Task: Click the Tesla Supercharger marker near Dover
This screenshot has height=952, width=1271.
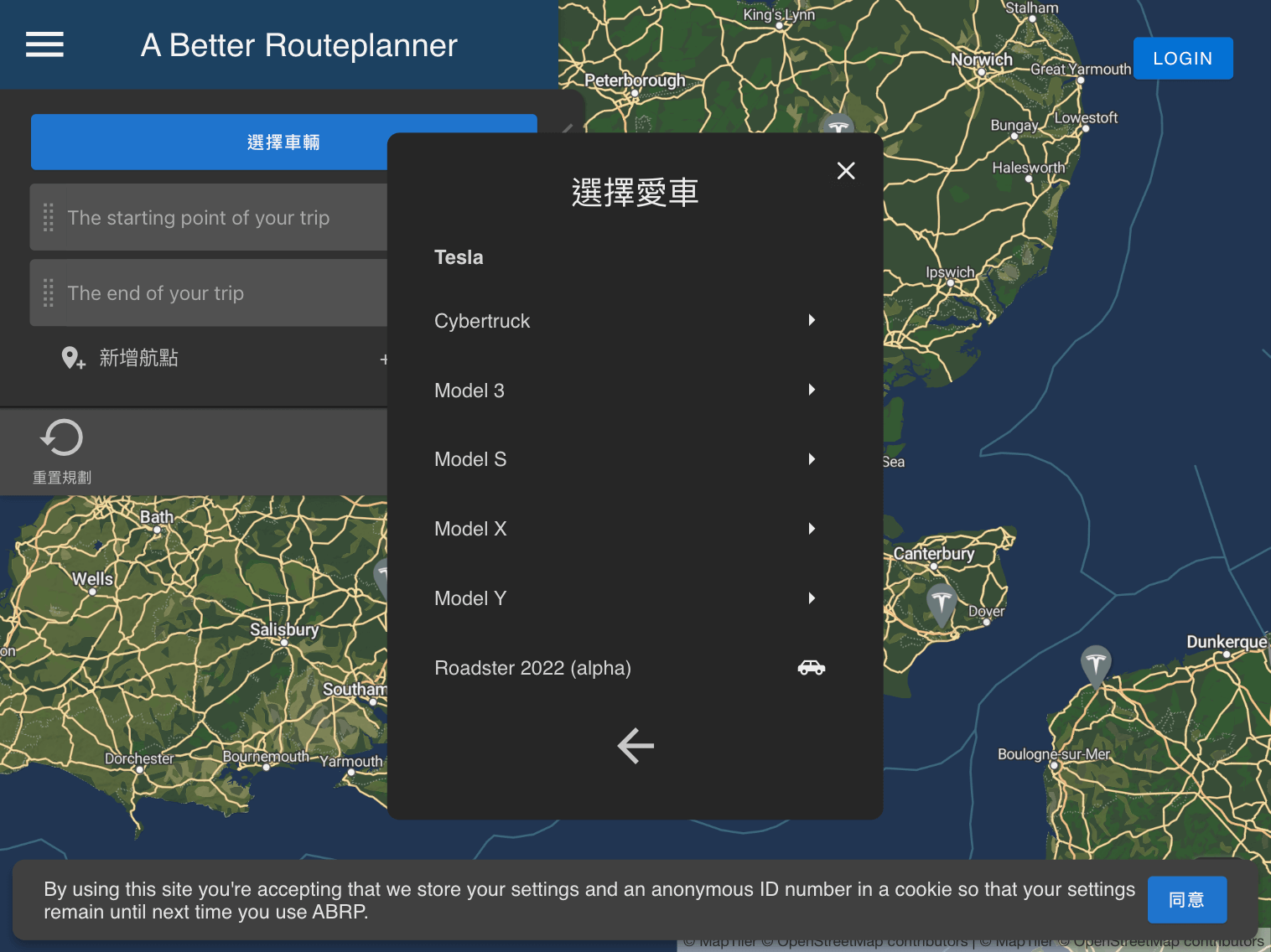Action: point(942,604)
